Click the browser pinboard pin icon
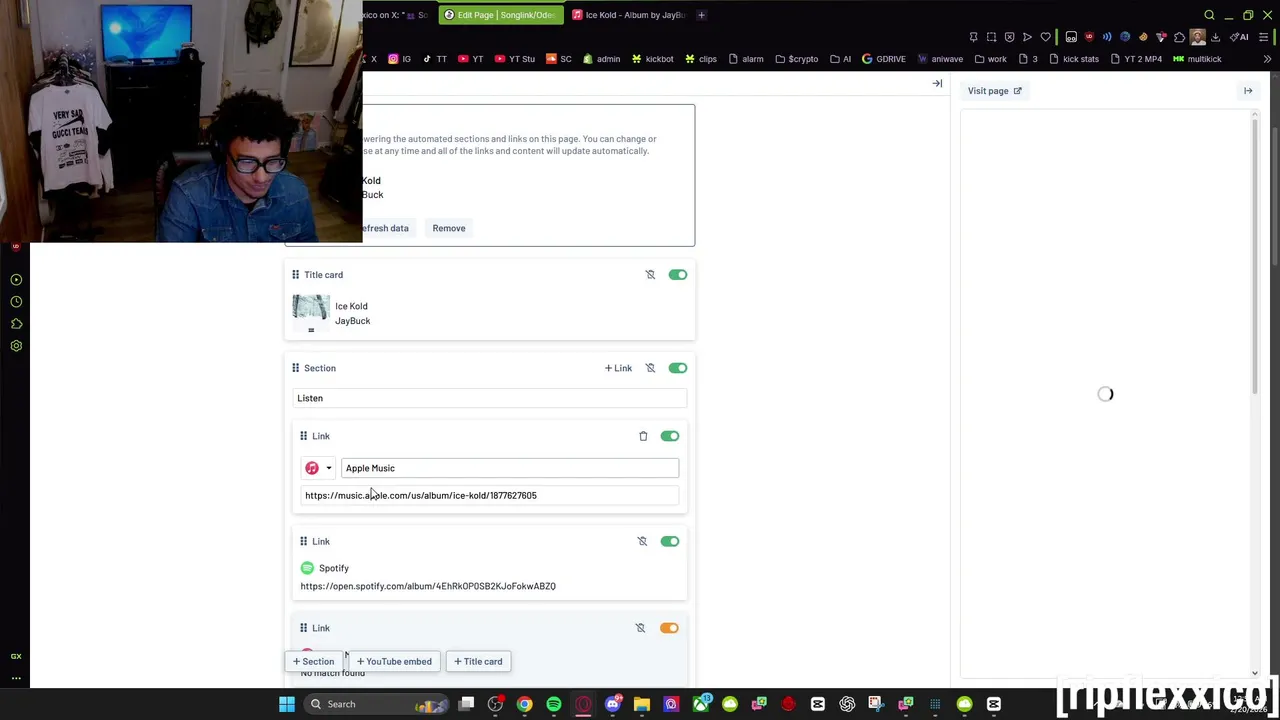The image size is (1280, 720). coord(973,37)
